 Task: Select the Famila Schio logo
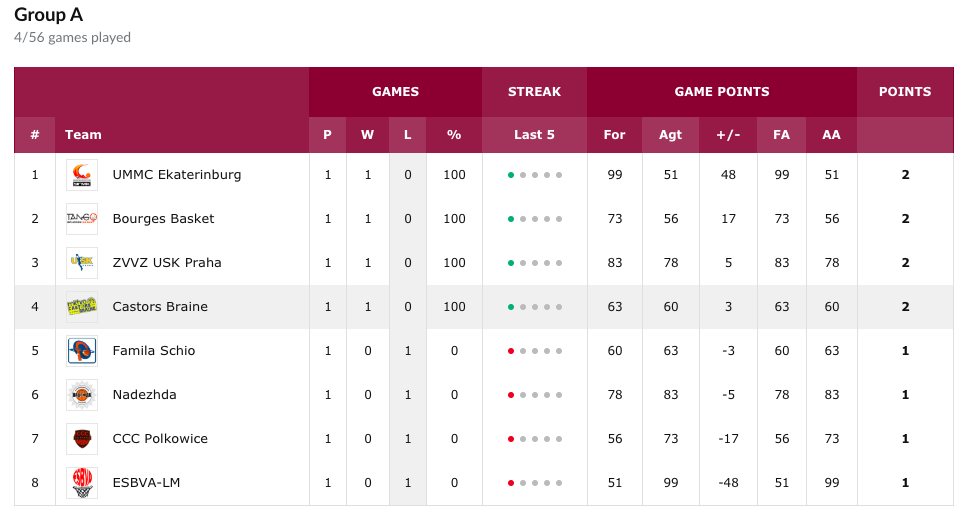(82, 351)
